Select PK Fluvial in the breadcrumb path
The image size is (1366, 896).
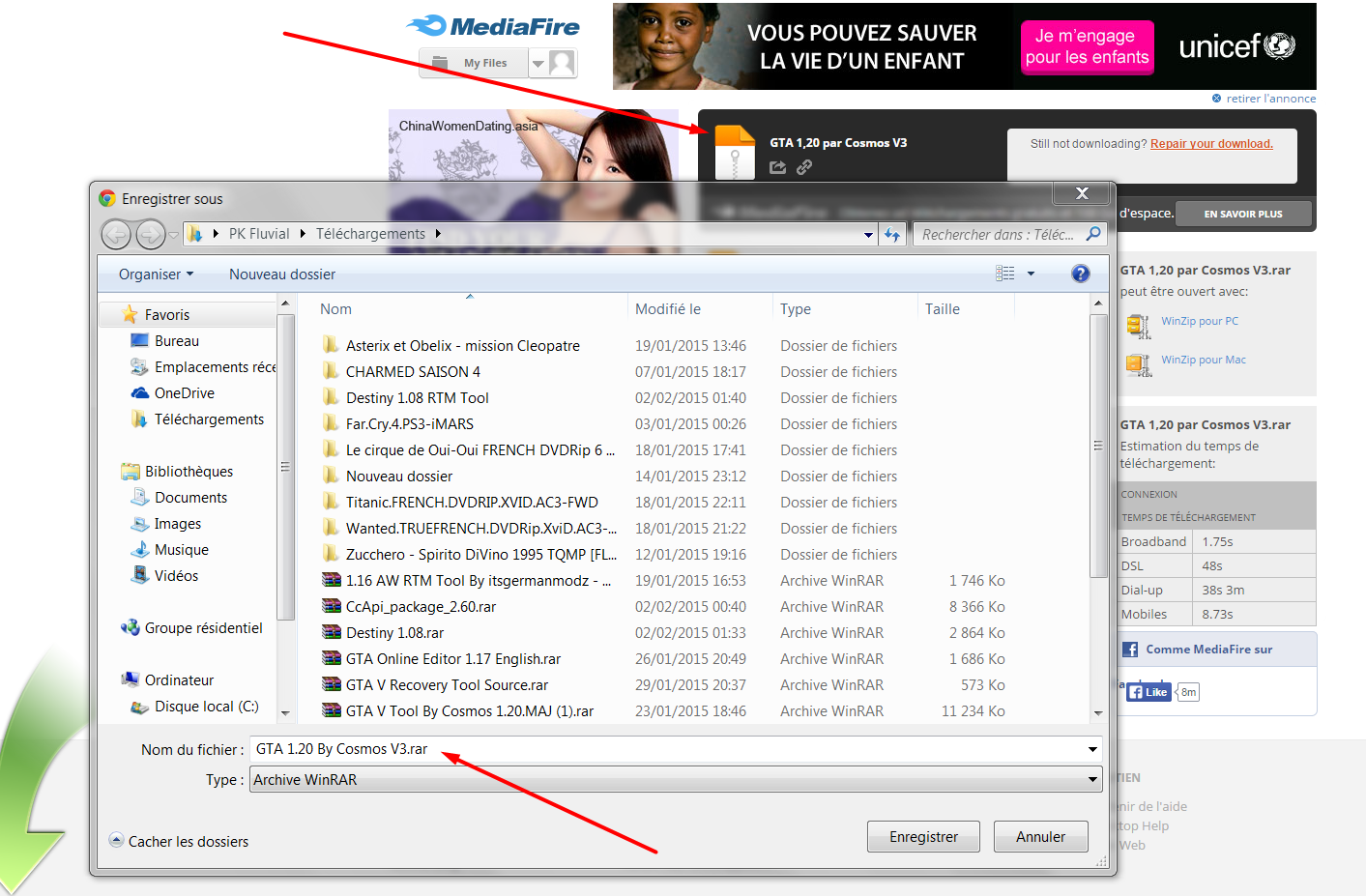tap(259, 234)
